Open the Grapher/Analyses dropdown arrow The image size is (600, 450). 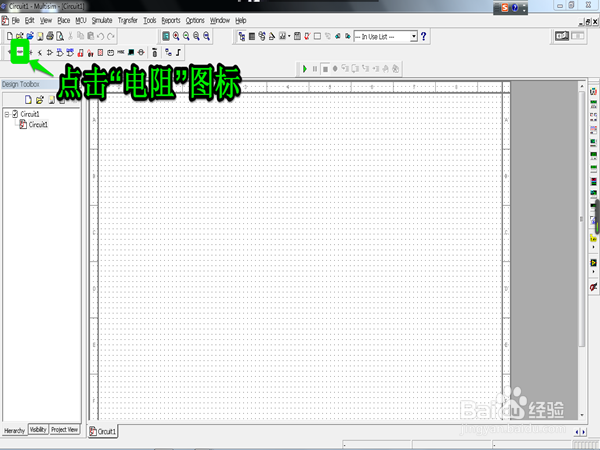point(289,36)
